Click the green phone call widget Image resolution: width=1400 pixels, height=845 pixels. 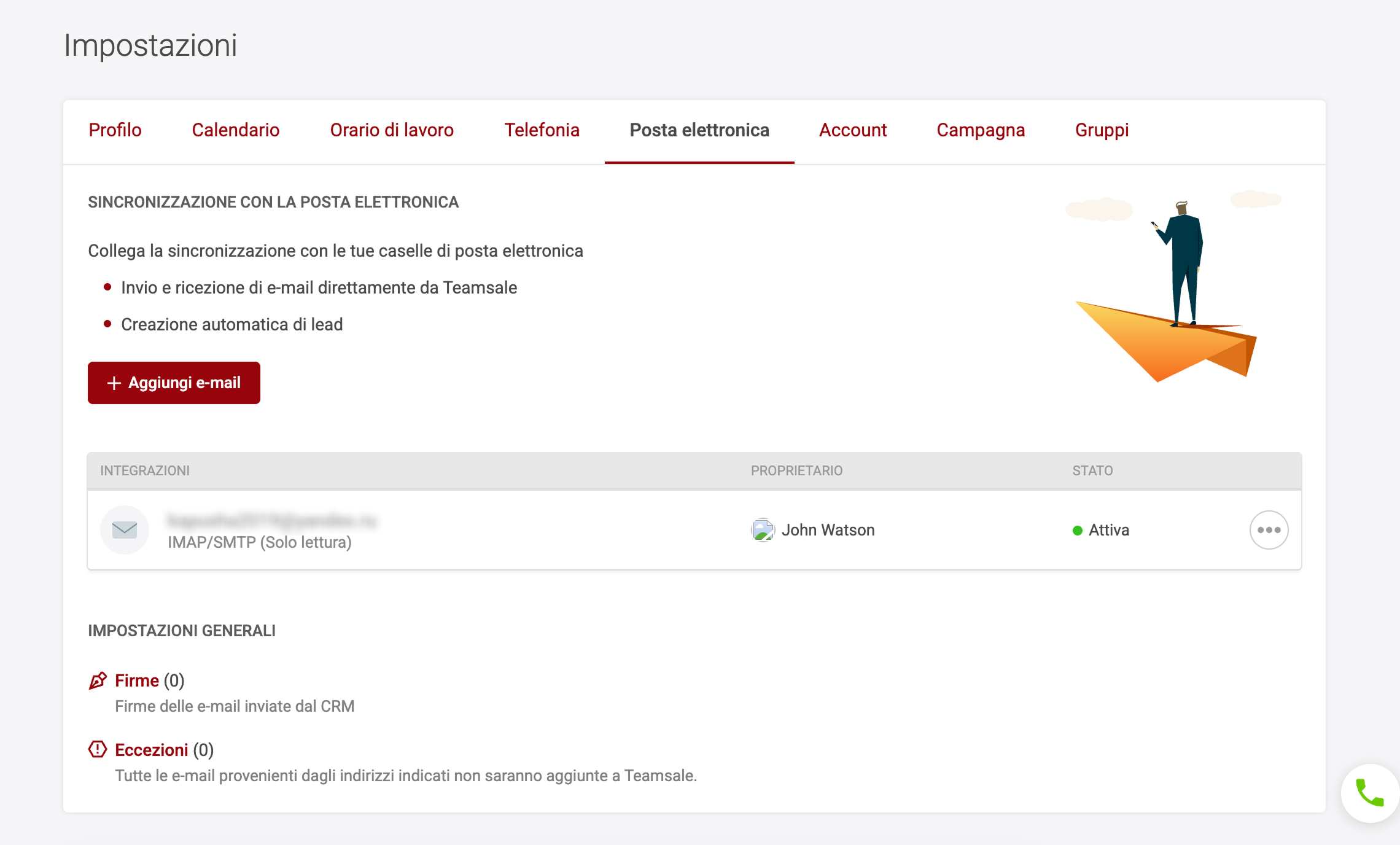pyautogui.click(x=1369, y=793)
